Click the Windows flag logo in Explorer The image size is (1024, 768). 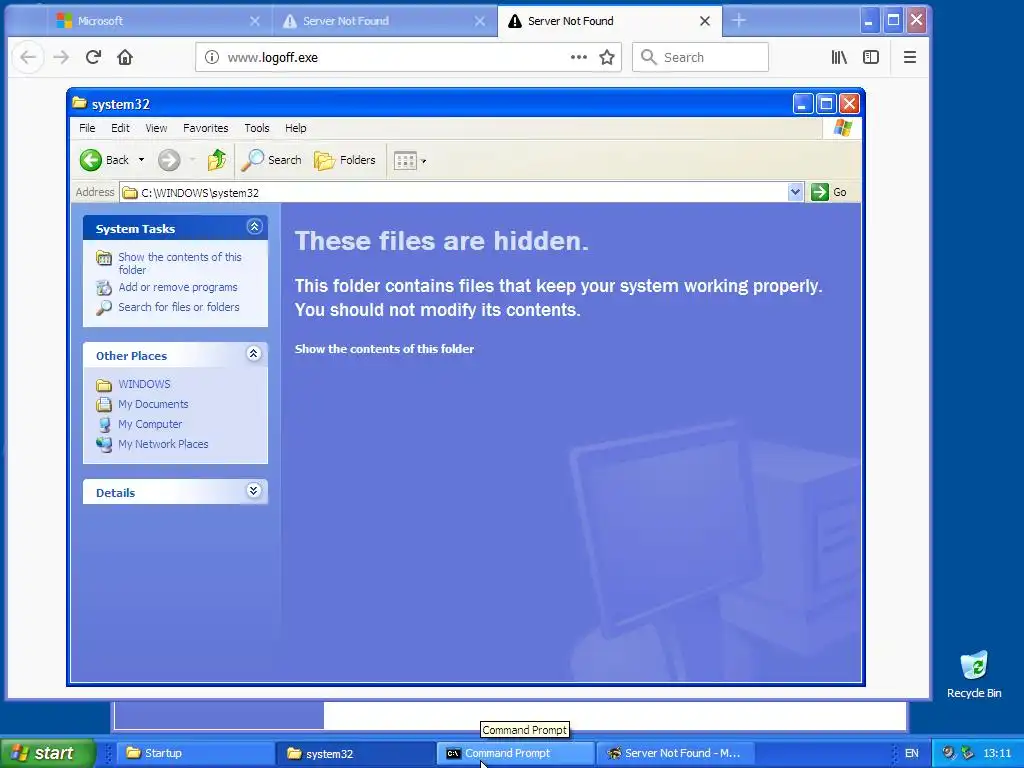842,128
